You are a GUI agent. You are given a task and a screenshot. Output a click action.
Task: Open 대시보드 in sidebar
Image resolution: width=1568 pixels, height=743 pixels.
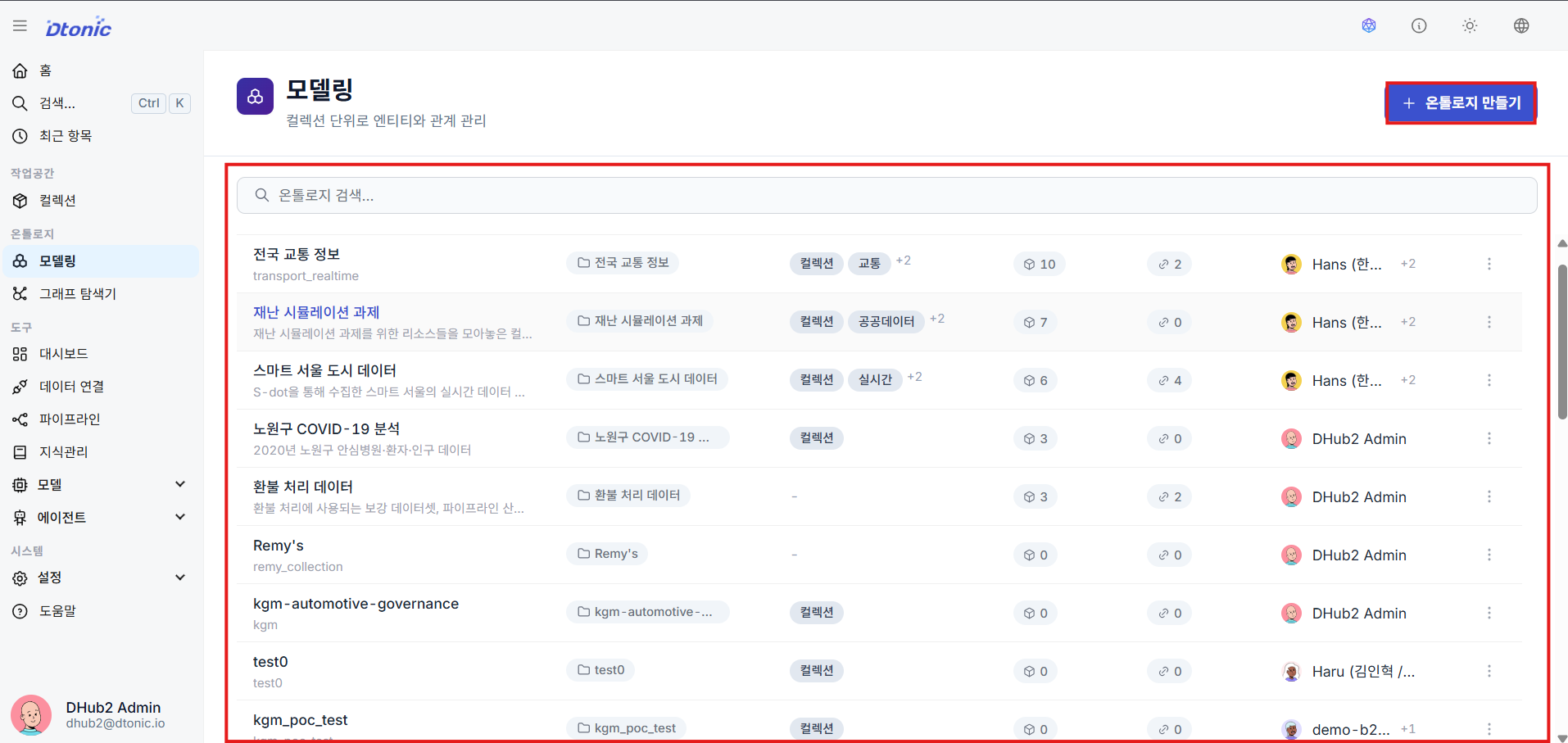102,354
